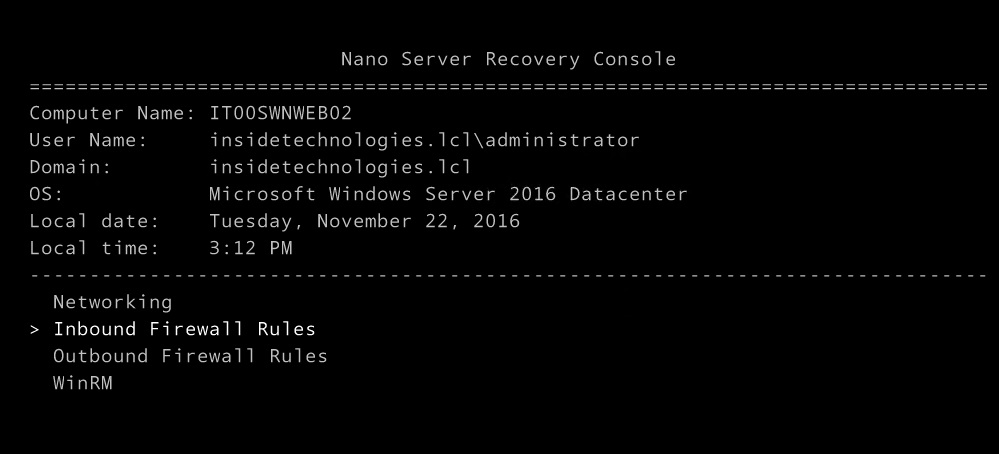Choose Outbound Firewall Rules option
Viewport: 999px width, 454px height.
(190, 356)
